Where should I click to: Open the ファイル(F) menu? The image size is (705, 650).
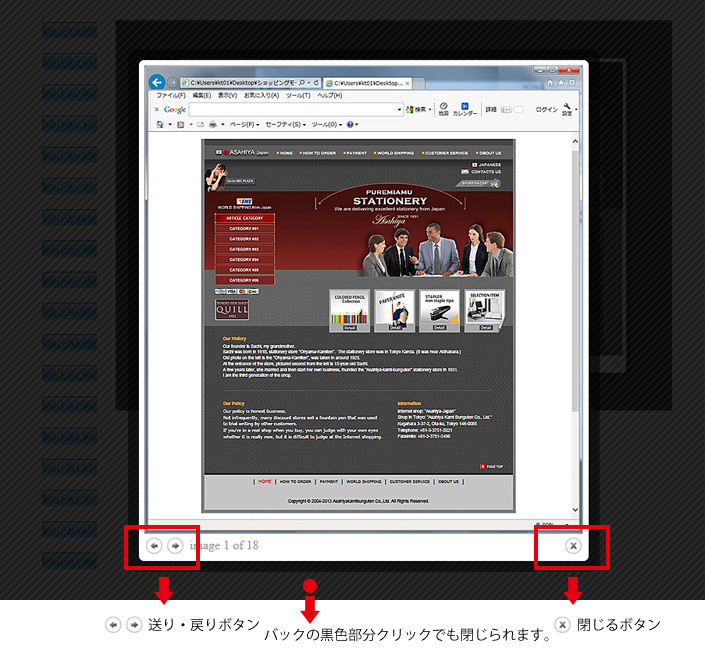(x=171, y=95)
